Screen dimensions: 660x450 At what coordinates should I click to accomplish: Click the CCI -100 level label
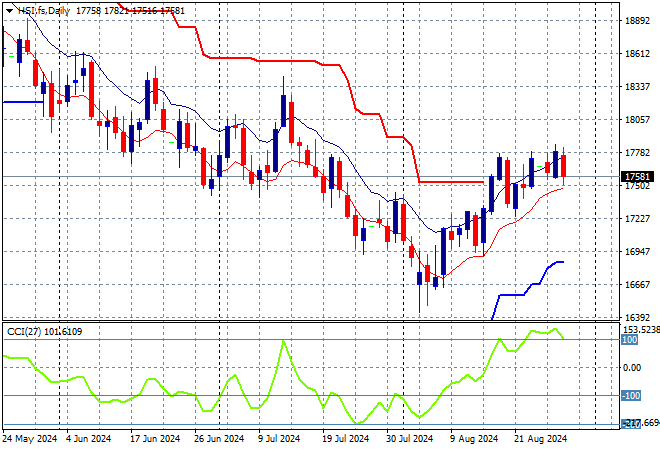pyautogui.click(x=631, y=396)
